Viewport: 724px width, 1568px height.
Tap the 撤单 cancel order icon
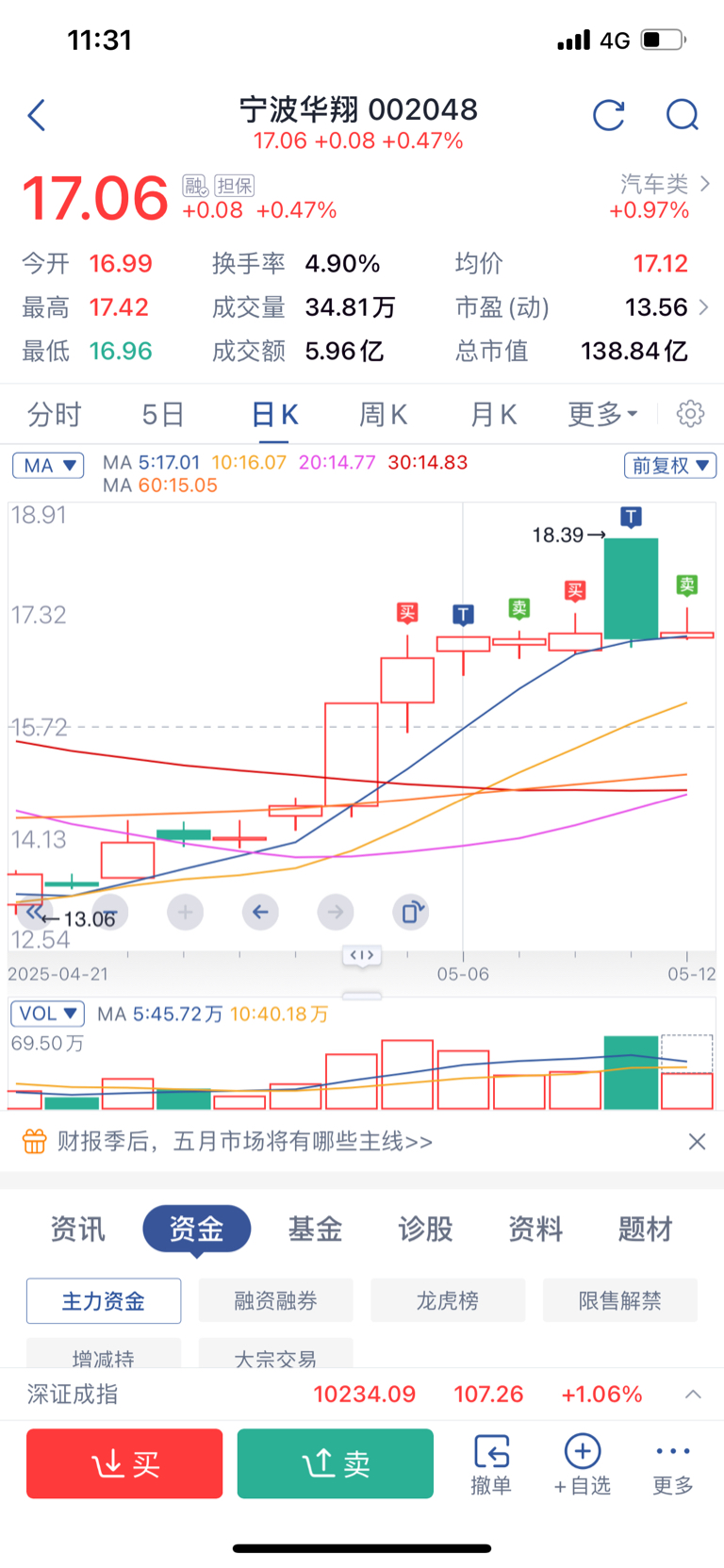tap(491, 1464)
